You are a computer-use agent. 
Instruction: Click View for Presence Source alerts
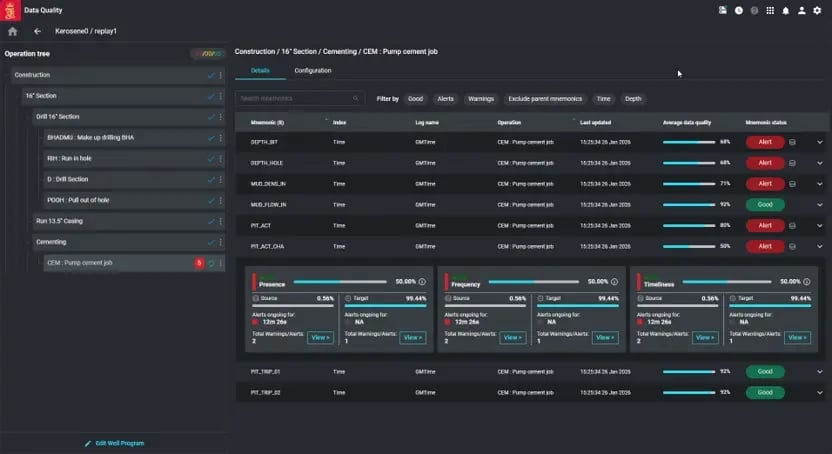(x=320, y=338)
